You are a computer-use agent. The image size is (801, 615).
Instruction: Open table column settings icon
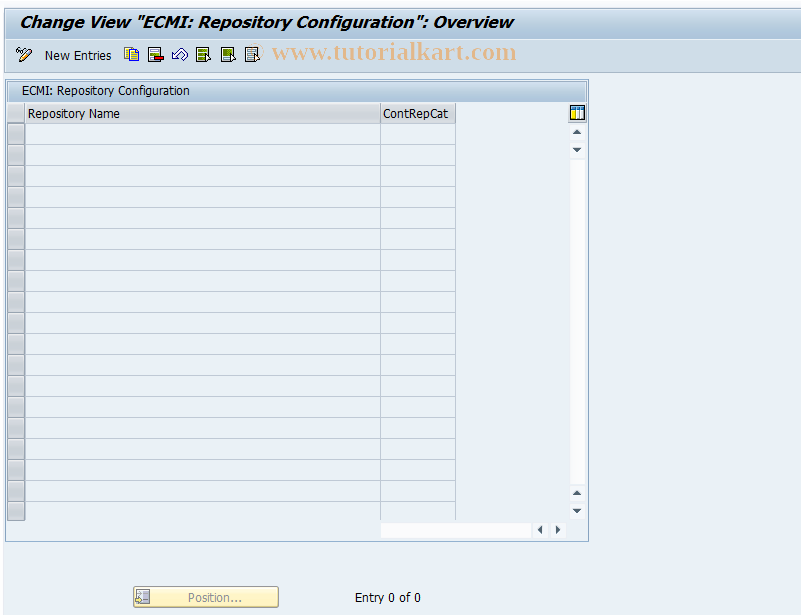click(x=577, y=113)
